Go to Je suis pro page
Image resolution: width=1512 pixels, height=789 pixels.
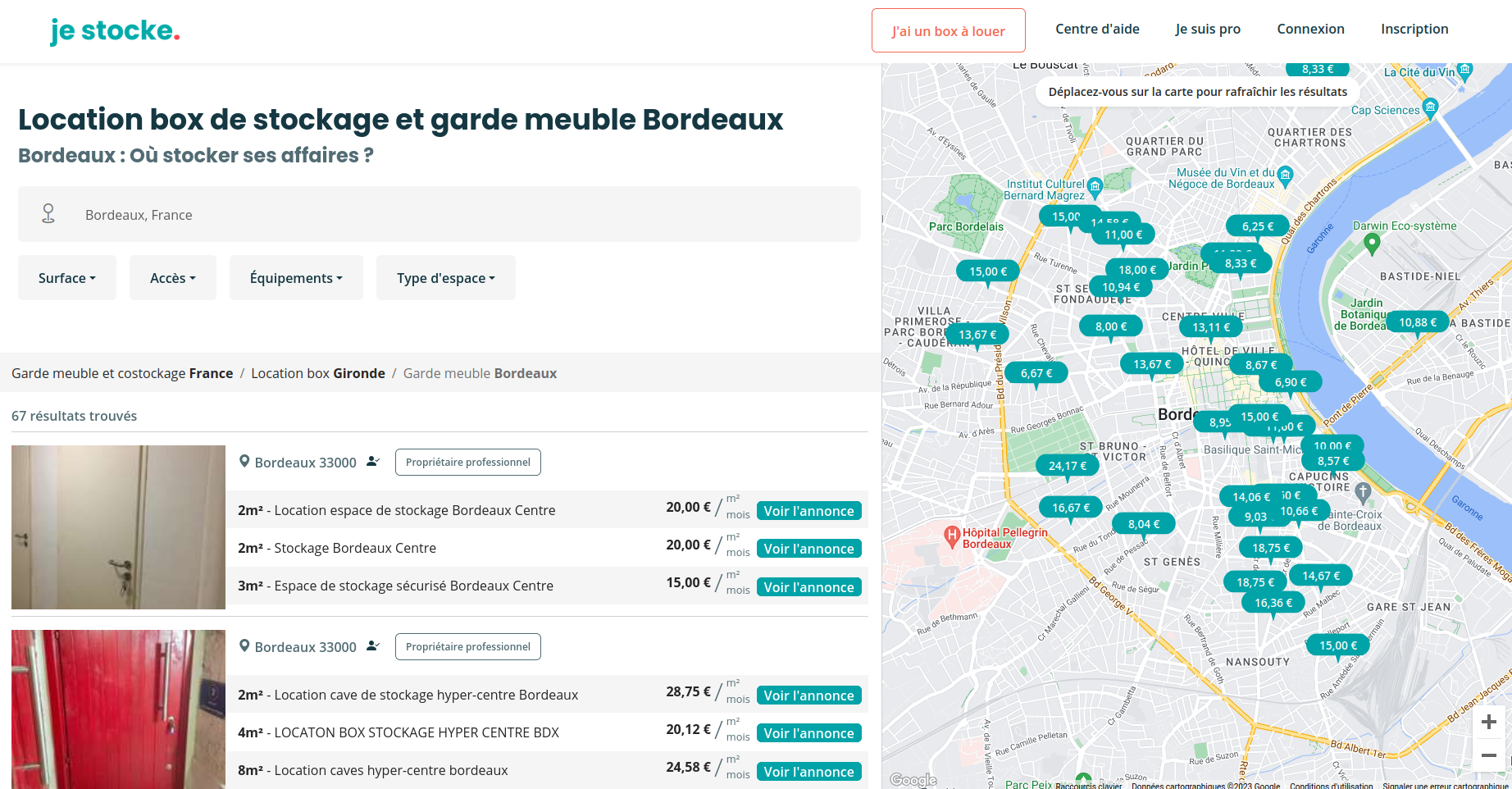(1208, 29)
